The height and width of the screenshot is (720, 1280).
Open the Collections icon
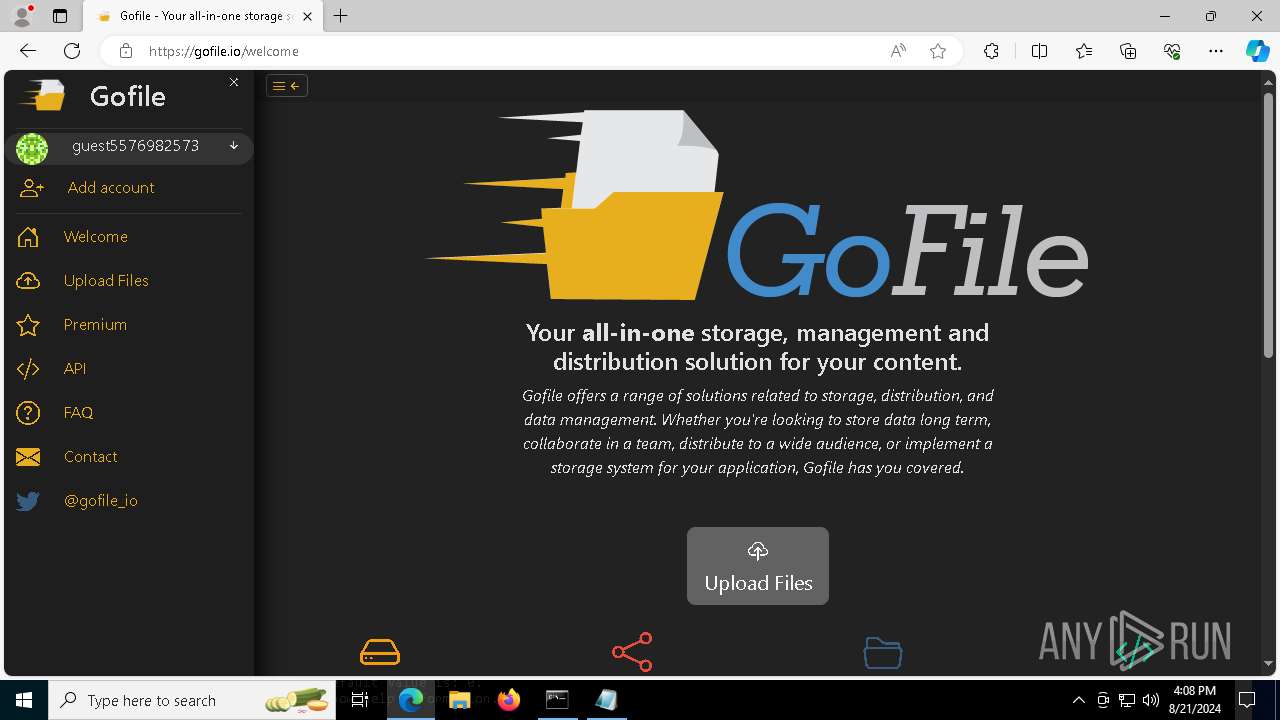coord(1128,51)
